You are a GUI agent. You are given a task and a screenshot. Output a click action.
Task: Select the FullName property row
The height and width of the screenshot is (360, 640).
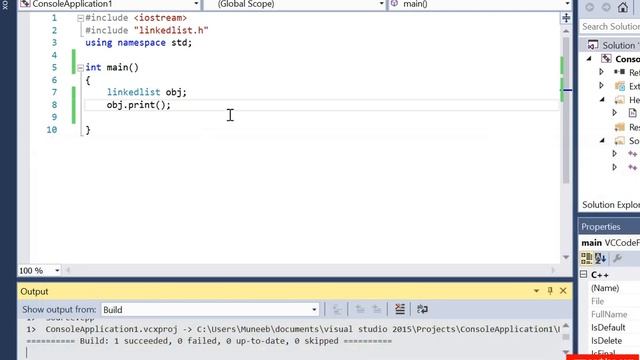coord(610,314)
